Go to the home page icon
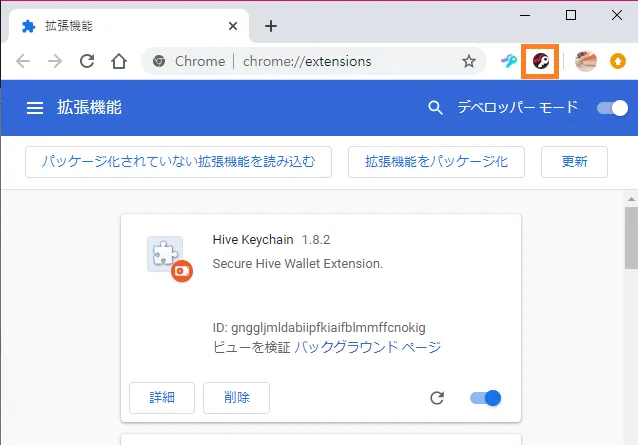Image resolution: width=638 pixels, height=445 pixels. pyautogui.click(x=119, y=61)
